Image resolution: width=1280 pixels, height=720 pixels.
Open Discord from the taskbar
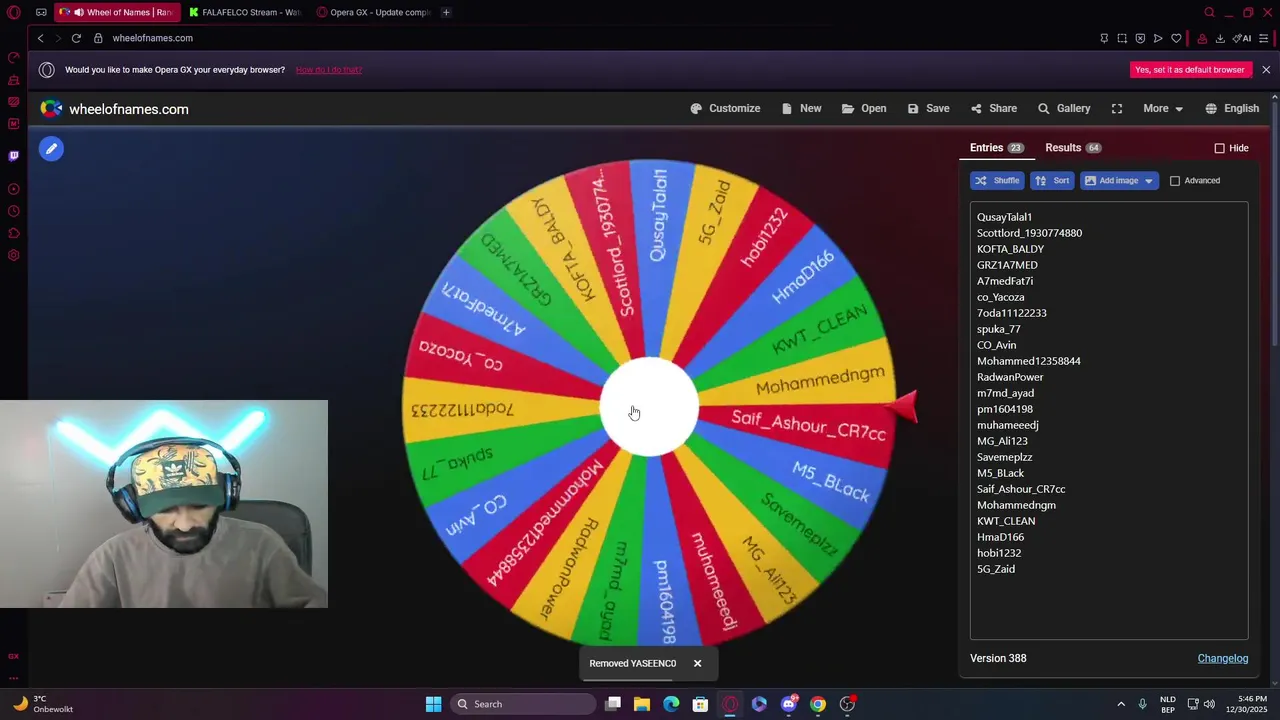click(789, 704)
